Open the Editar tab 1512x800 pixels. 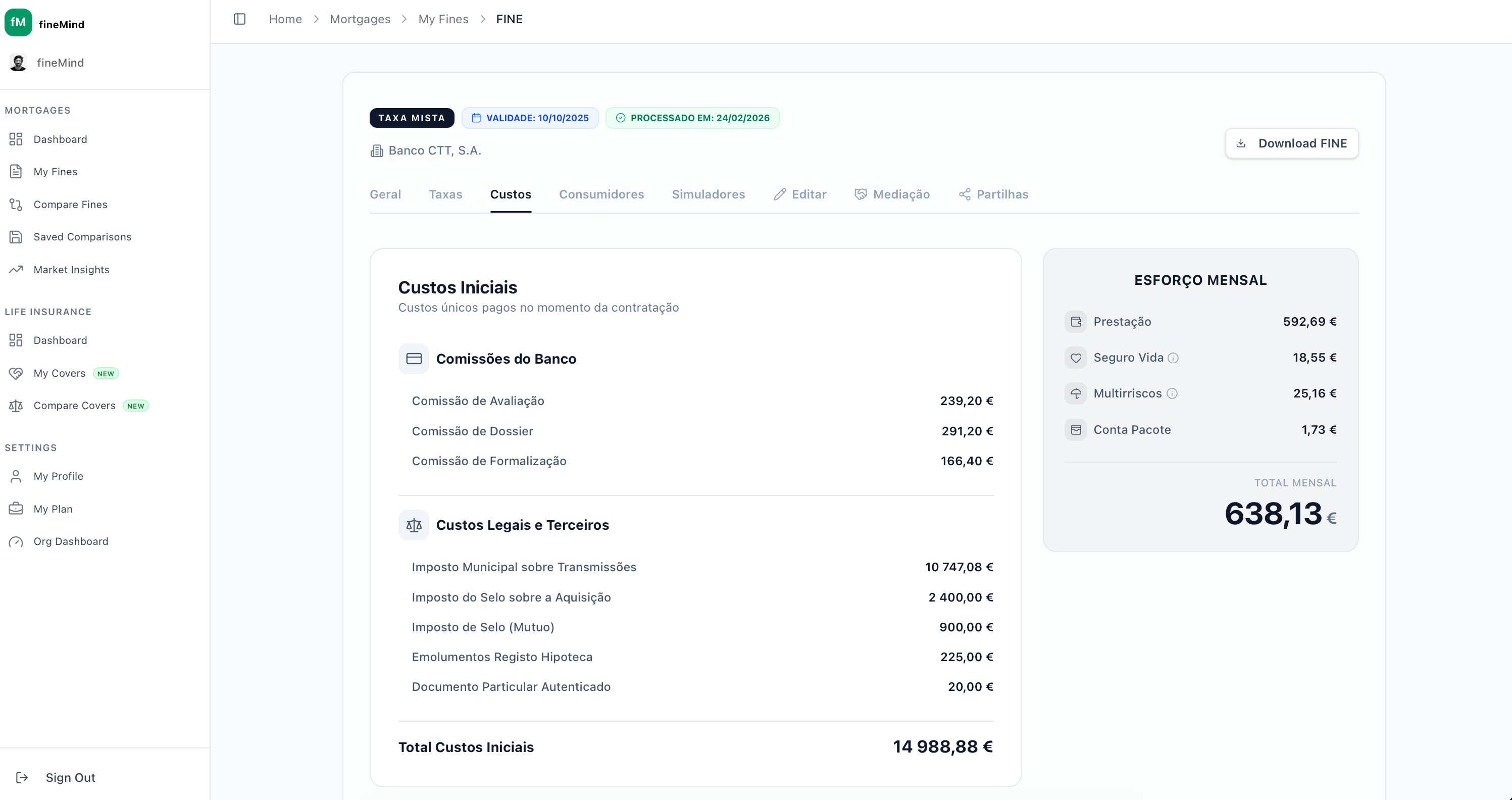point(799,194)
